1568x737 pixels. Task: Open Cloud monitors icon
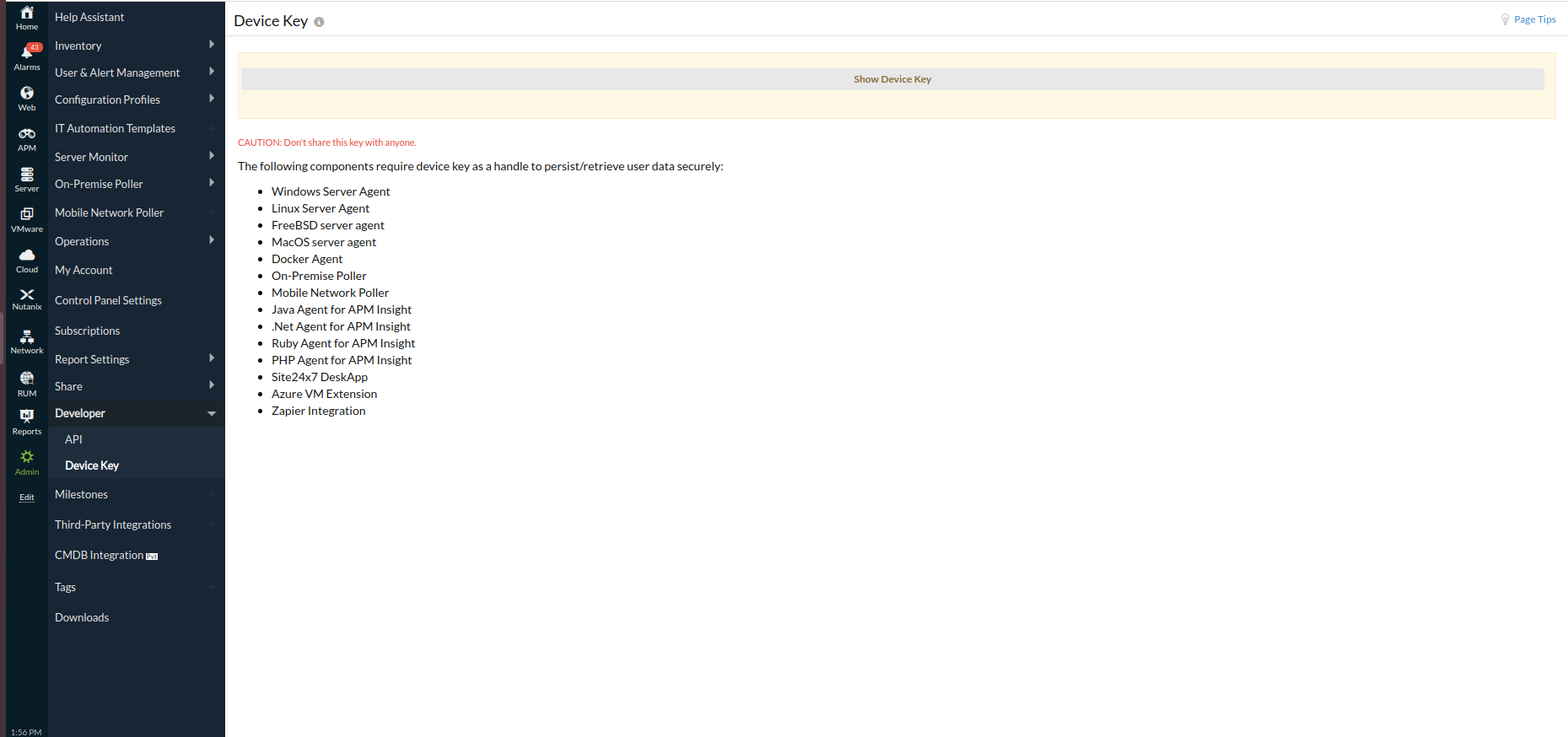tap(27, 259)
